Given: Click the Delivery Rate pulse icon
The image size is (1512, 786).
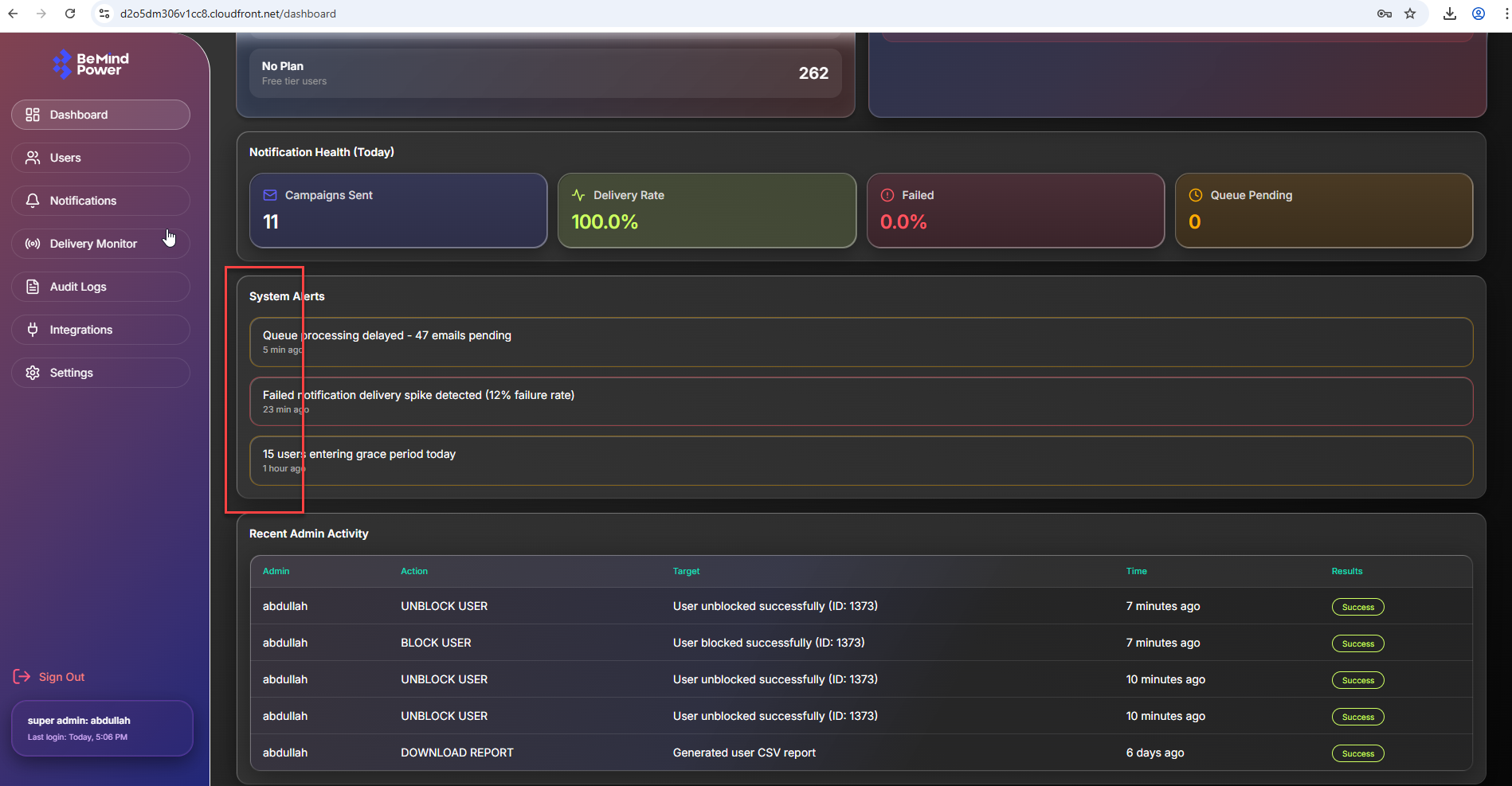Looking at the screenshot, I should click(578, 195).
